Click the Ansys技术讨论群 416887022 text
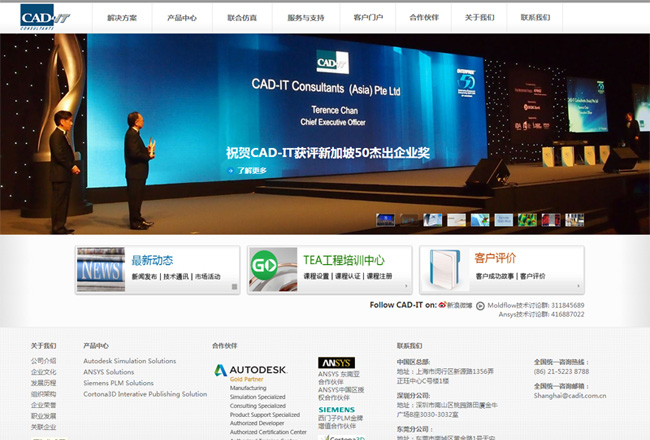Screen dimensions: 650x440 pos(541,314)
